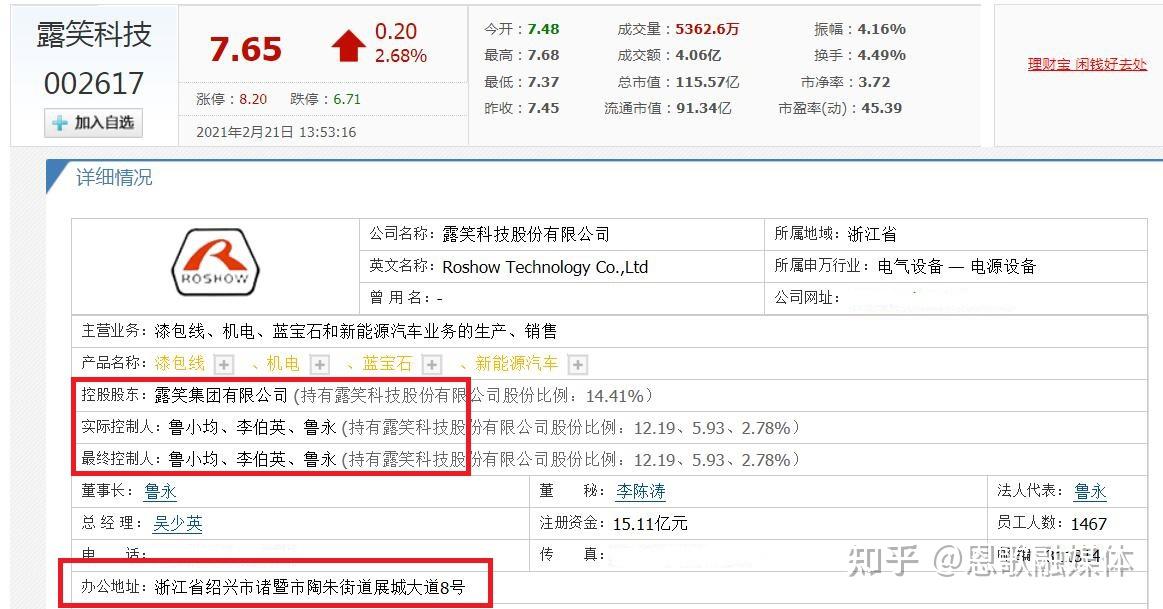1163x609 pixels.
Task: Open the 新能源汽车 product link
Action: (x=516, y=363)
